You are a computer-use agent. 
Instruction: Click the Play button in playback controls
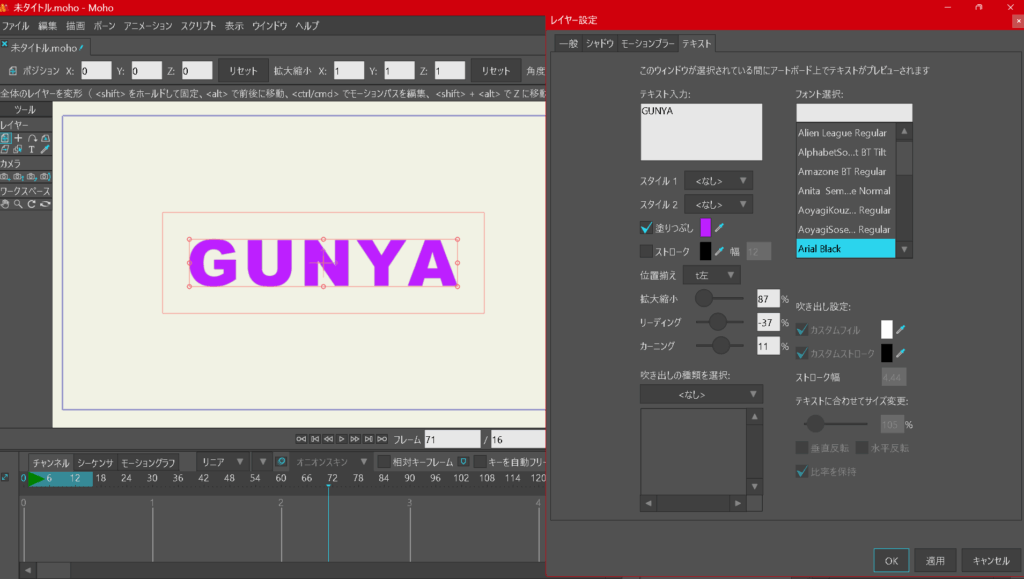coord(341,439)
